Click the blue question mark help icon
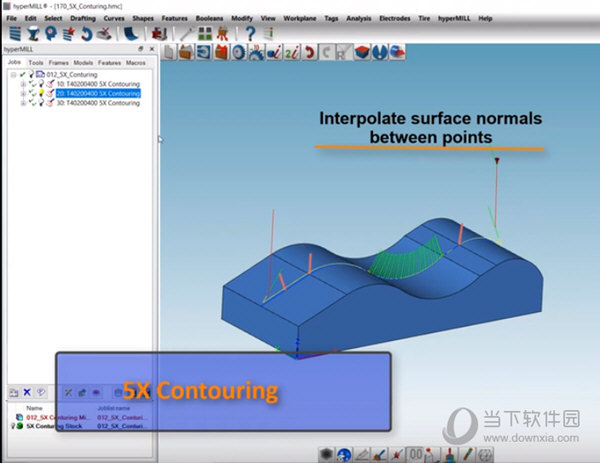The width and height of the screenshot is (600, 463). coord(250,34)
